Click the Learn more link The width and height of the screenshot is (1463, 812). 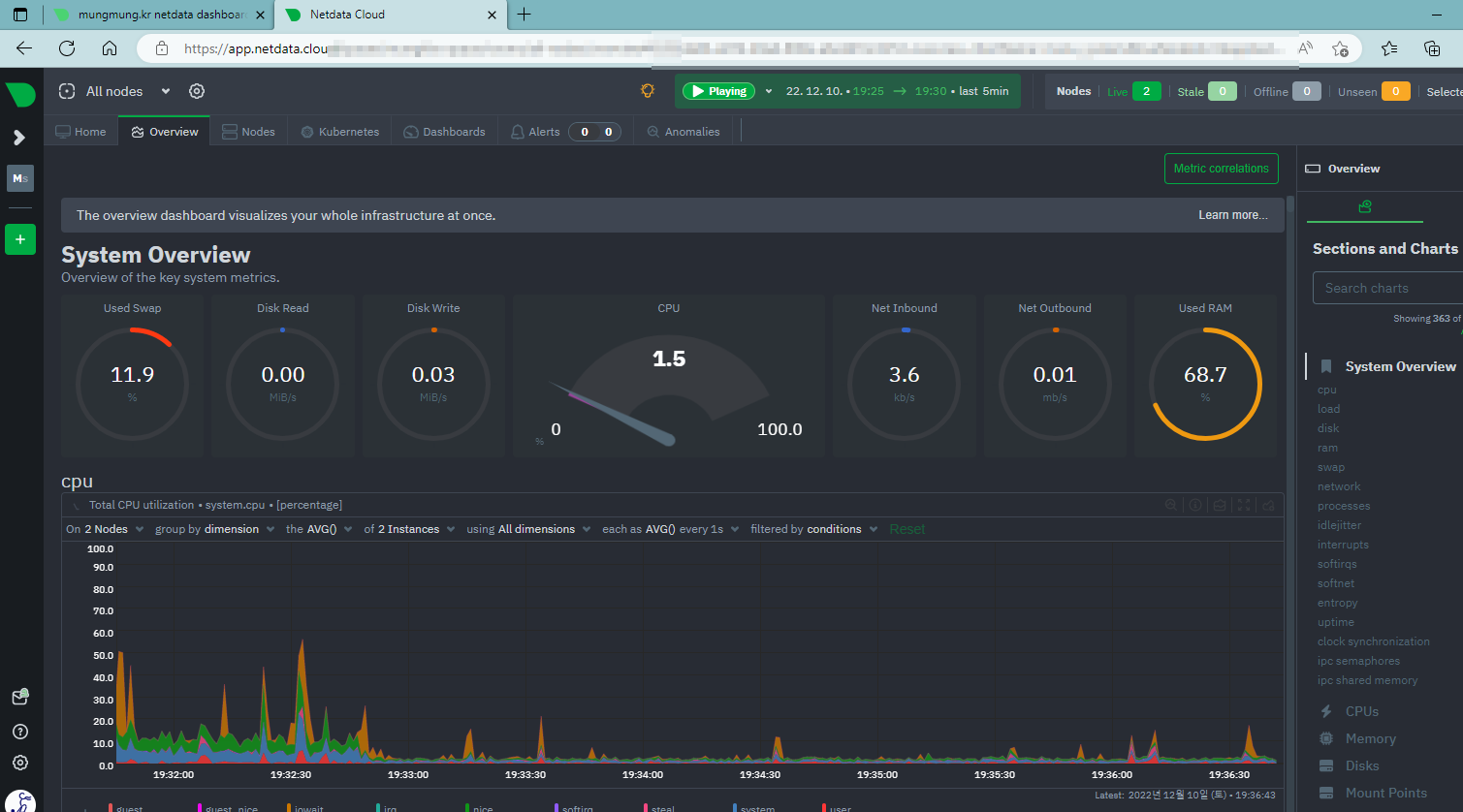point(1232,215)
